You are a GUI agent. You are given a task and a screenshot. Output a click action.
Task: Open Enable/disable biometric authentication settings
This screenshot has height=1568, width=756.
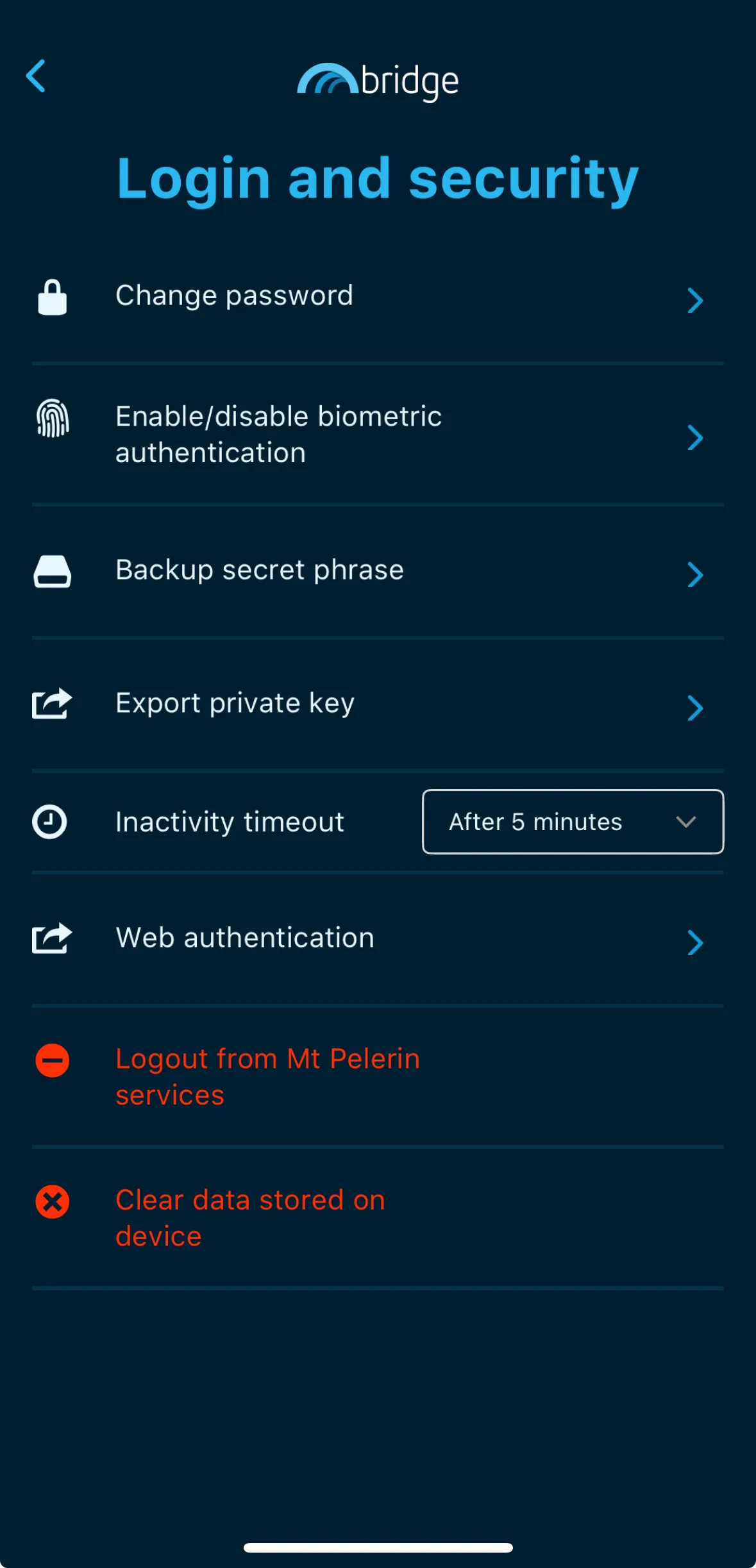(x=696, y=438)
